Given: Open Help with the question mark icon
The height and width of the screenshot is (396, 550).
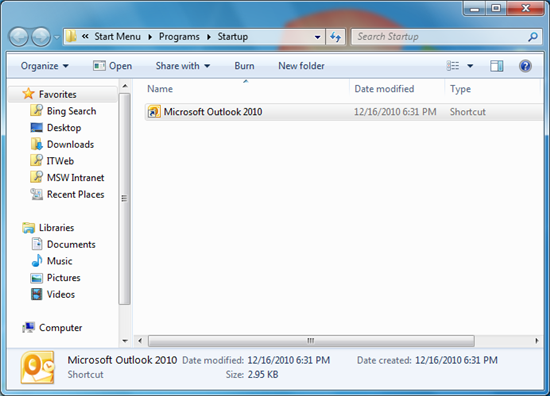Looking at the screenshot, I should coord(525,66).
